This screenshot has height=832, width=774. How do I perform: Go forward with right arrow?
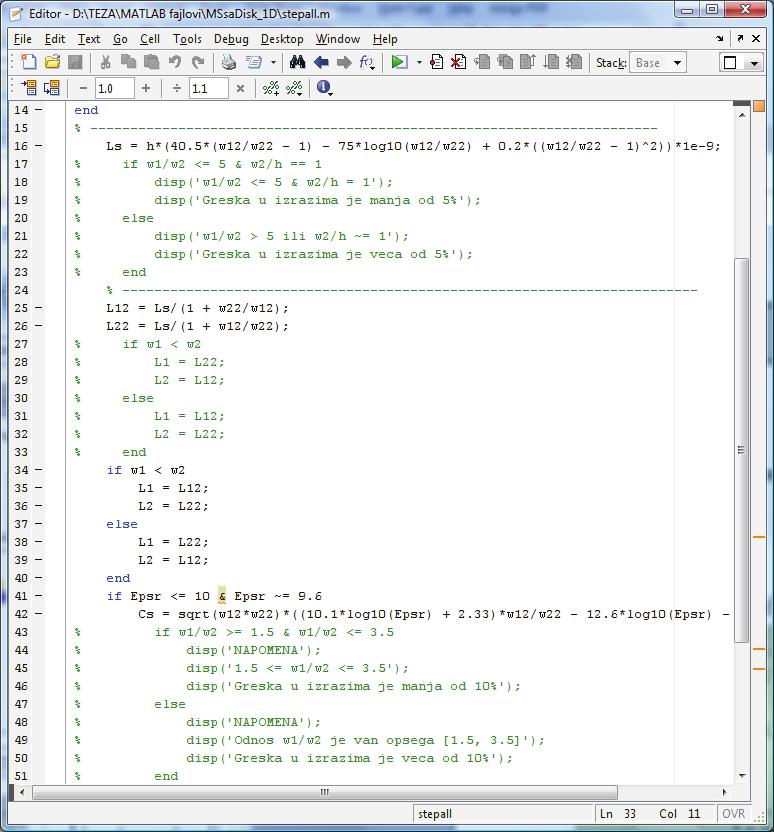344,62
